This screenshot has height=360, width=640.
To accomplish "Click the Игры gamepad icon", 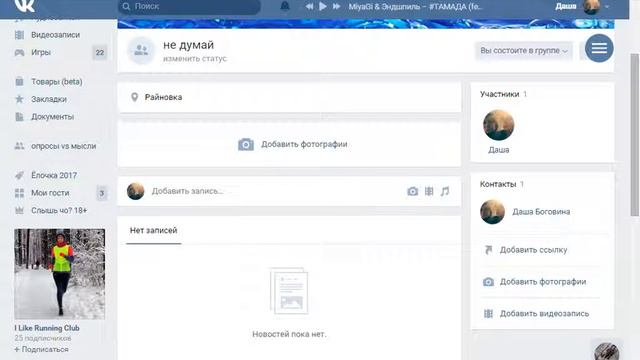I will [x=19, y=52].
